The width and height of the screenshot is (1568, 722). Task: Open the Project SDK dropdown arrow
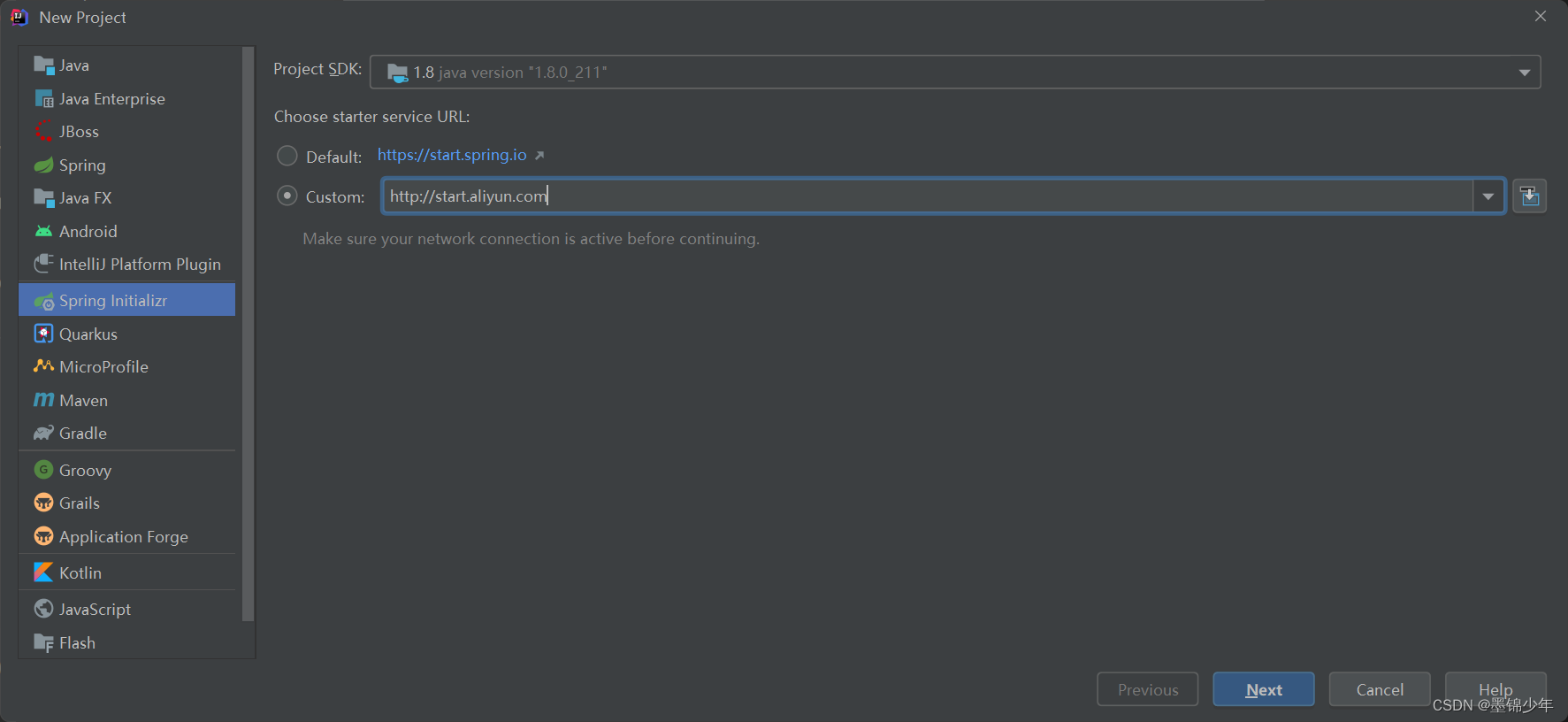[x=1525, y=73]
